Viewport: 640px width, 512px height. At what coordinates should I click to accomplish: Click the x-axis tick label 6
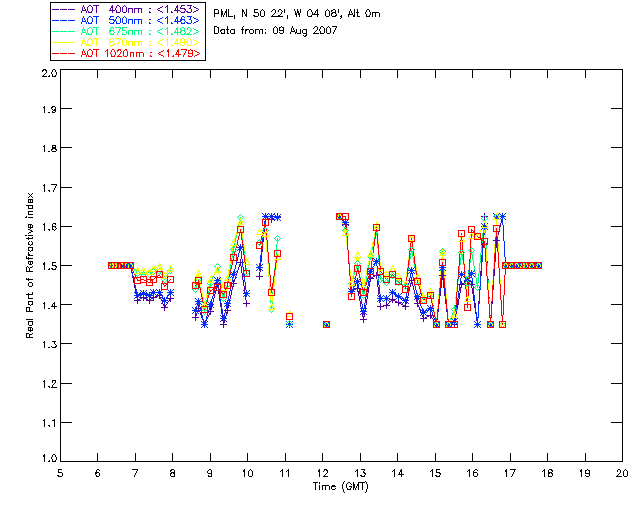98,473
